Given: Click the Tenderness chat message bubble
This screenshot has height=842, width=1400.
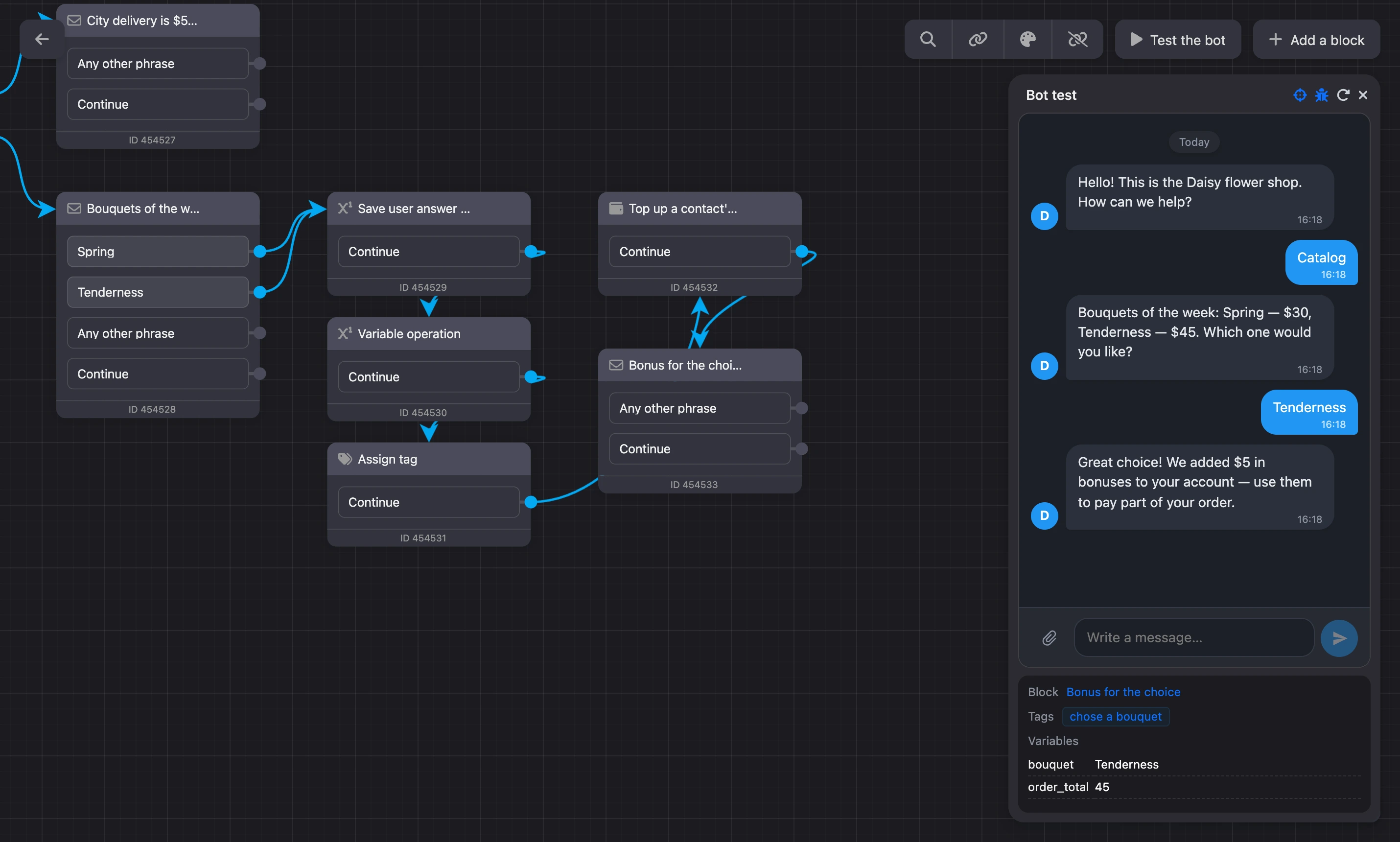Looking at the screenshot, I should click(x=1309, y=413).
